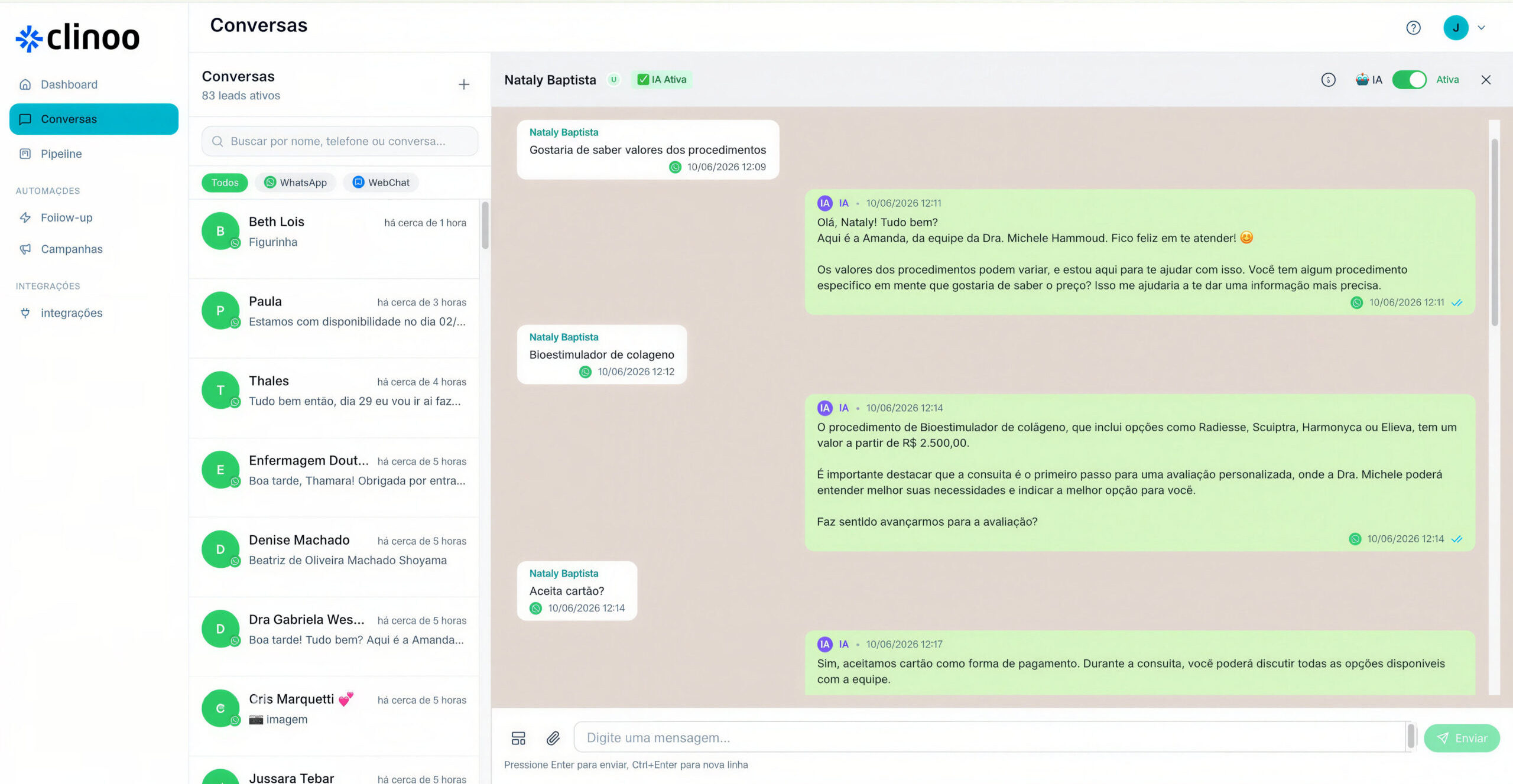Image resolution: width=1513 pixels, height=784 pixels.
Task: Click the clinoo logo
Action: click(77, 38)
